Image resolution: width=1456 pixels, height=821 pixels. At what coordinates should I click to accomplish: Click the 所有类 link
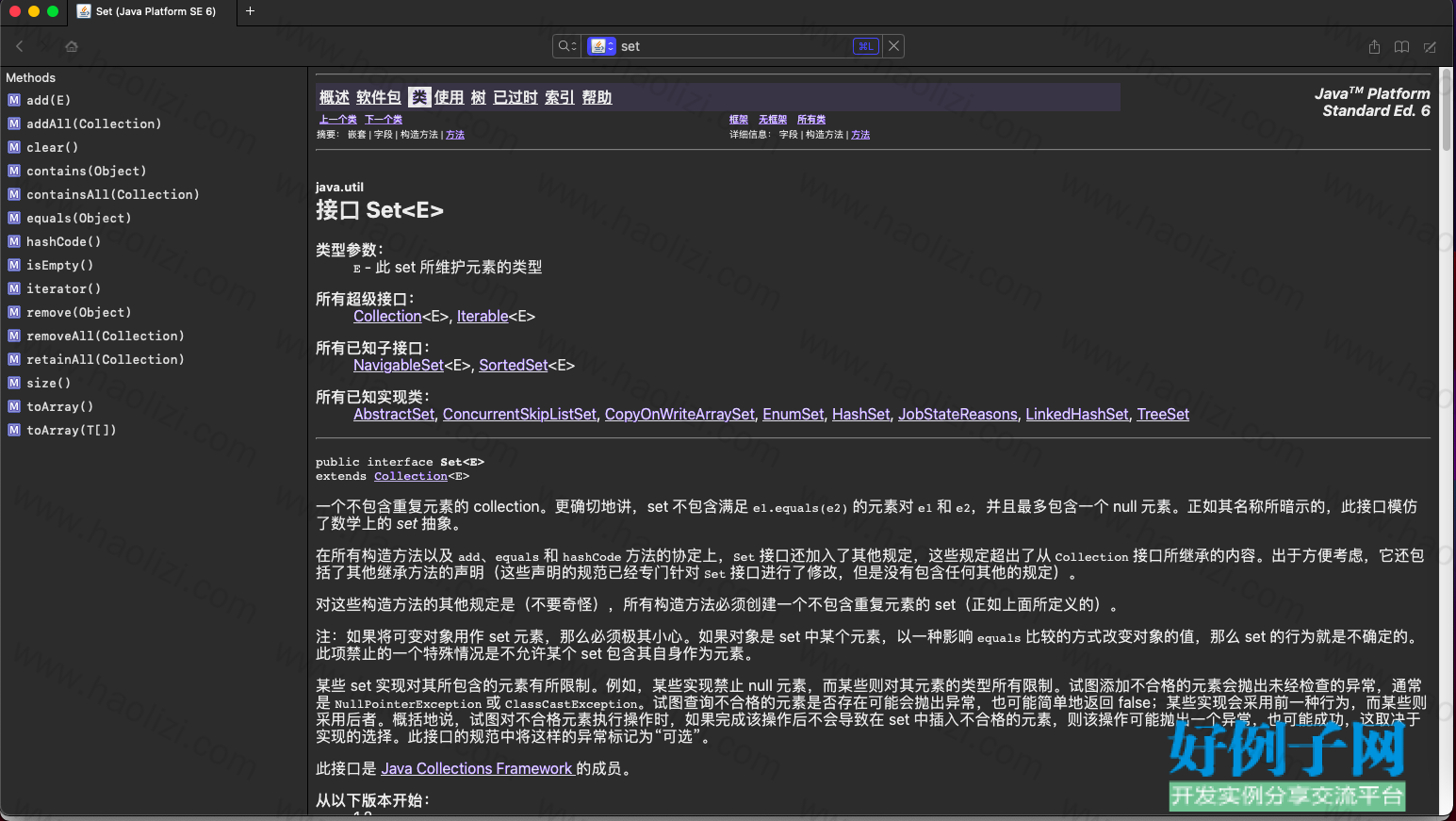[x=811, y=120]
